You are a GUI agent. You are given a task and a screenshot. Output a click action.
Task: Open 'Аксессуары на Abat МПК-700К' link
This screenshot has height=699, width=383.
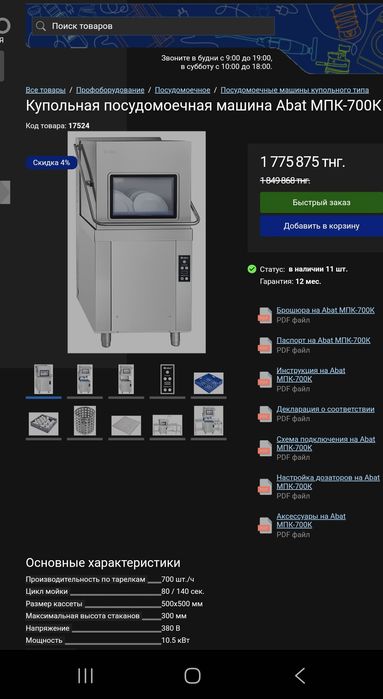click(311, 521)
